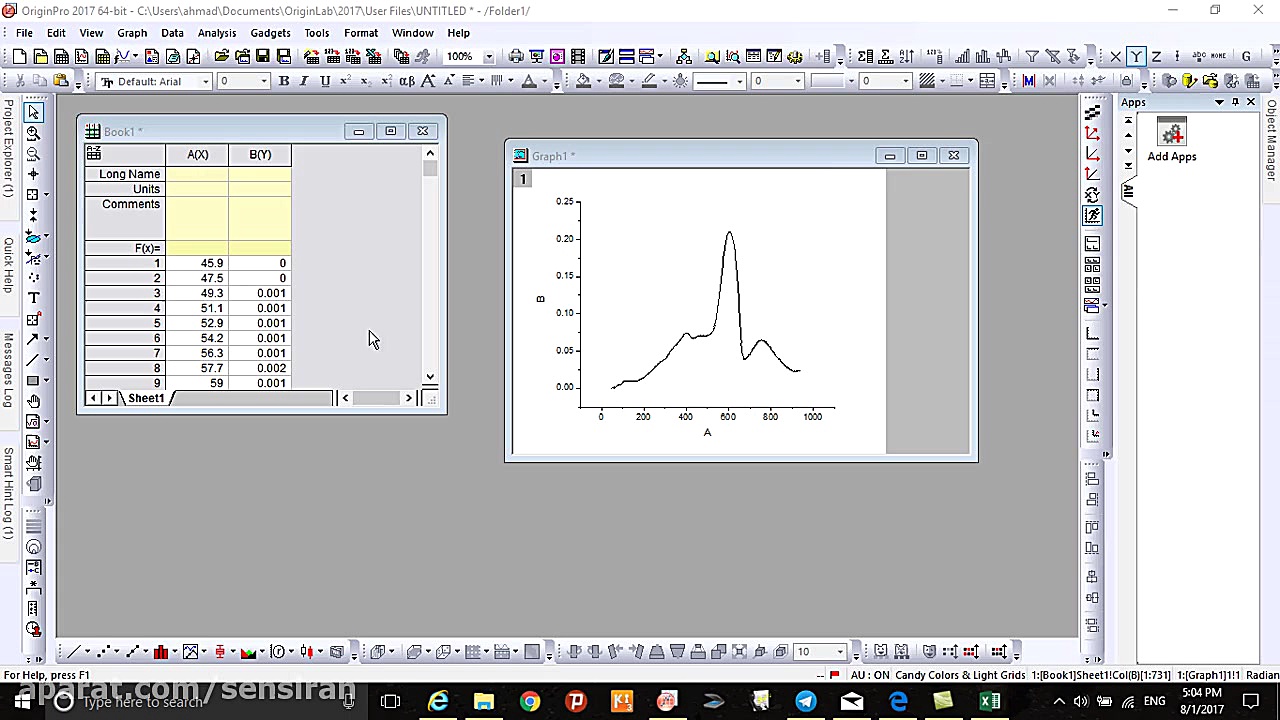Activate the Zoom In tool

click(x=33, y=133)
